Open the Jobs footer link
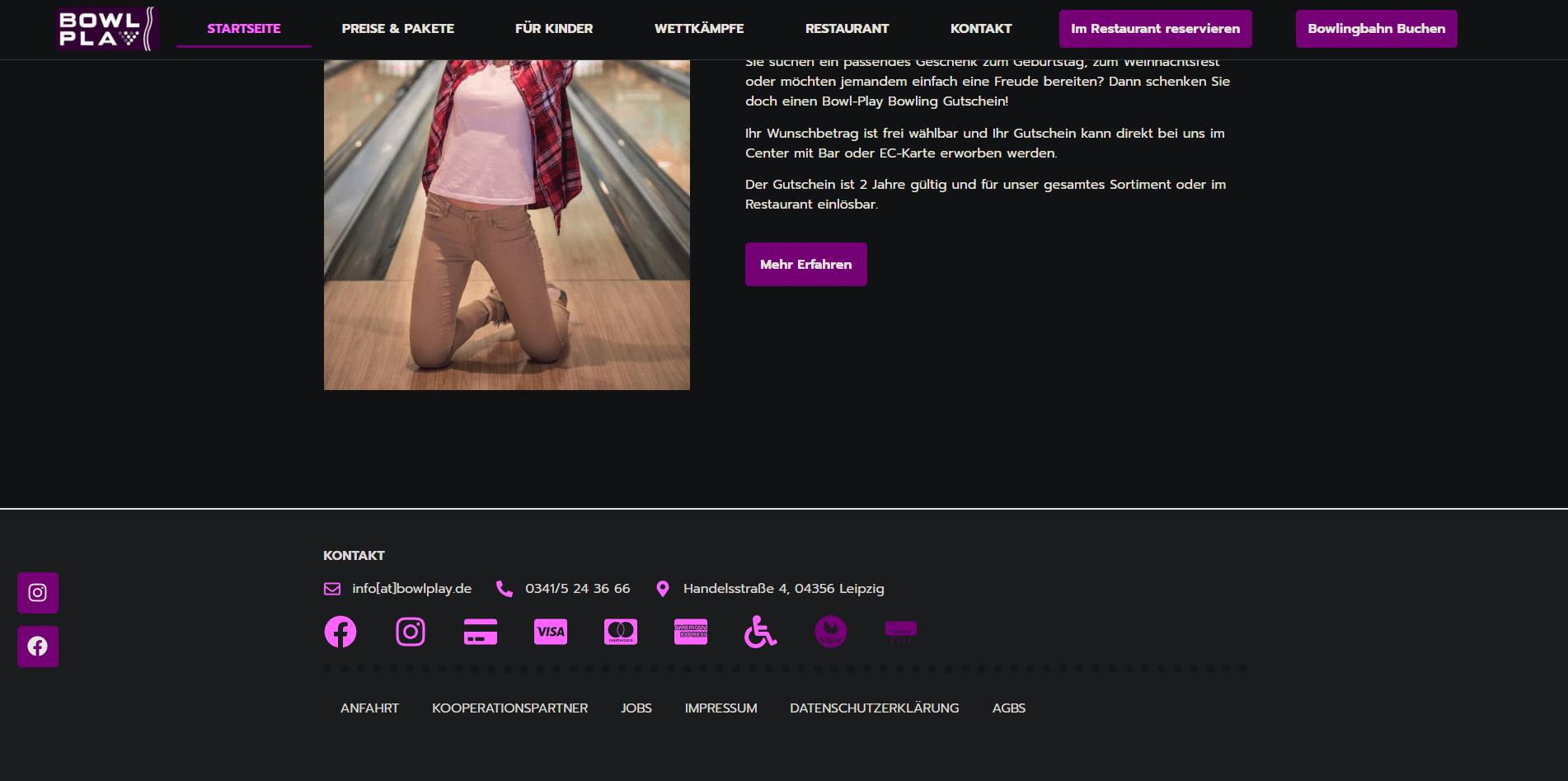Screen dimensions: 1568x781 [636, 708]
